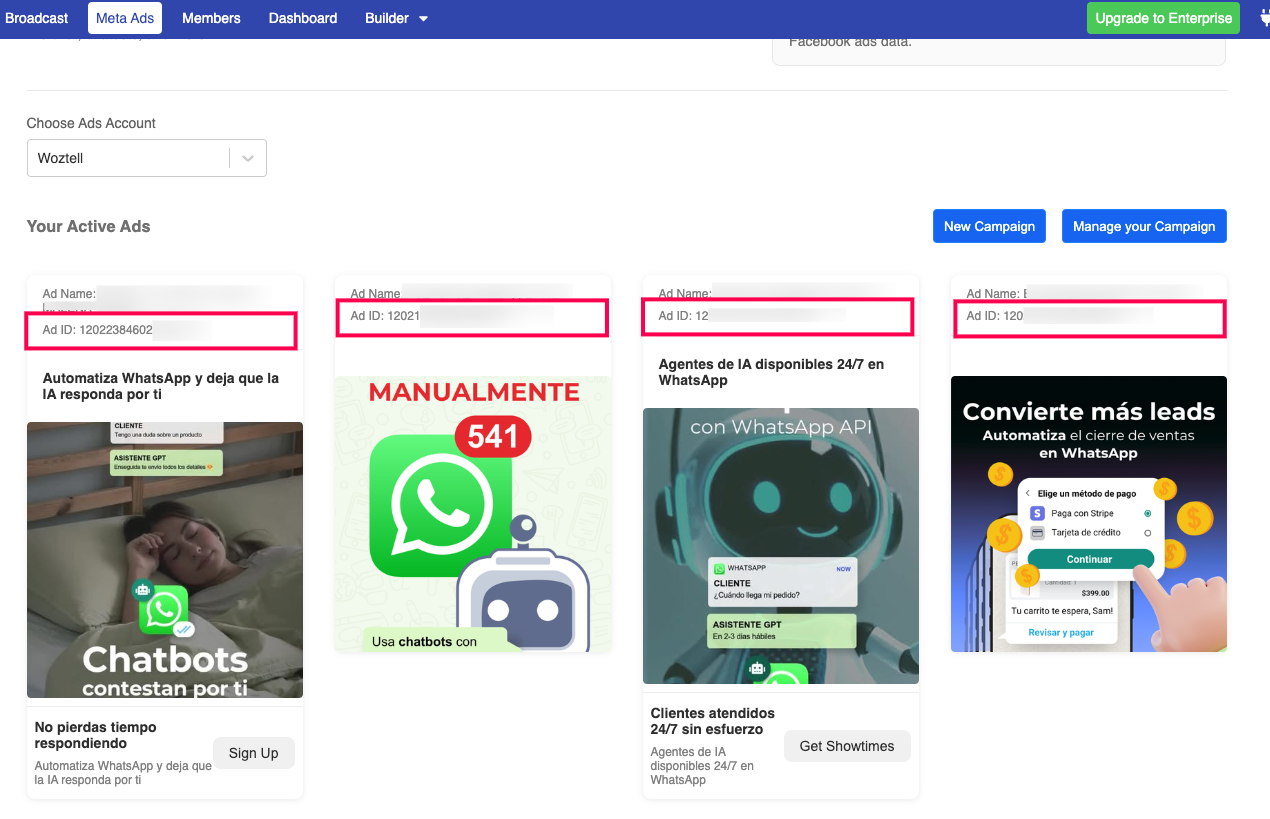Screen dimensions: 1270x819
Task: Click Ad ID 12022384602 text
Action: pyautogui.click(x=98, y=330)
